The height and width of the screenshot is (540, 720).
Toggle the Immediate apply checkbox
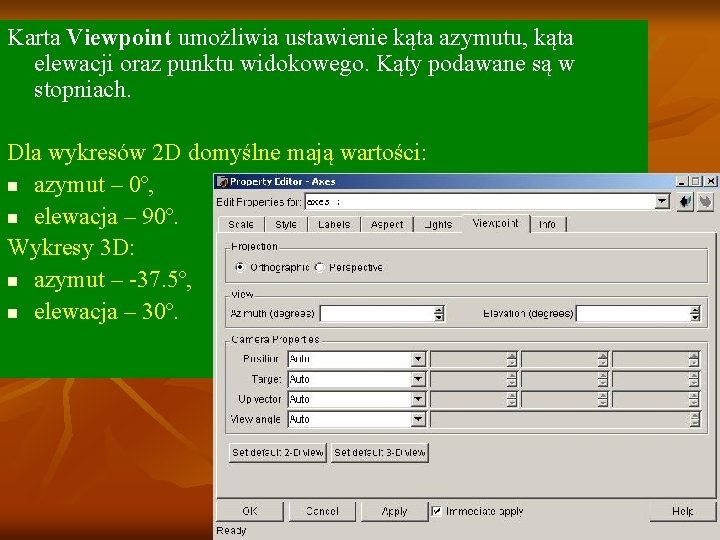436,511
